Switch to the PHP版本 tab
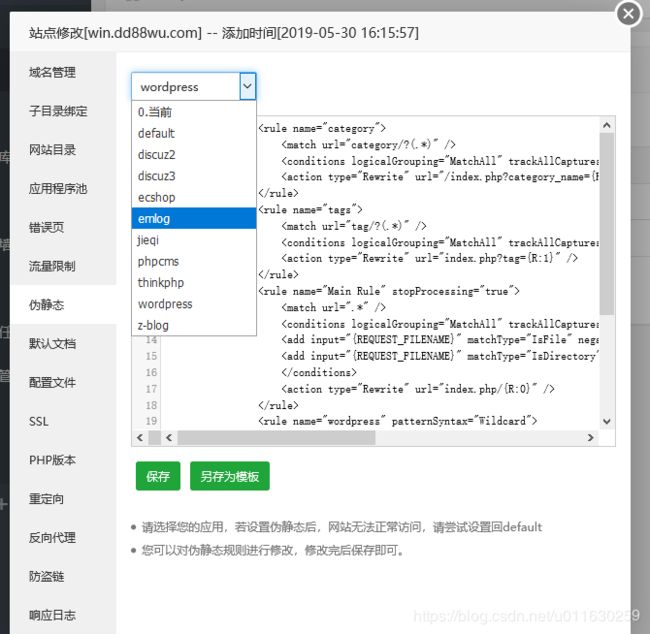Image resolution: width=650 pixels, height=634 pixels. pyautogui.click(x=63, y=460)
